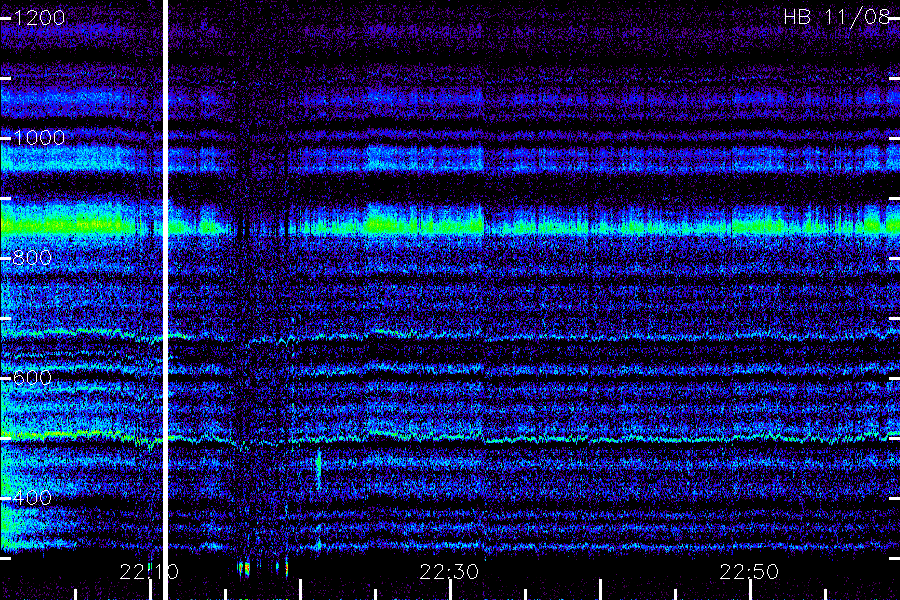Click the 1200 frequency axis label
This screenshot has height=600, width=900.
click(x=39, y=18)
